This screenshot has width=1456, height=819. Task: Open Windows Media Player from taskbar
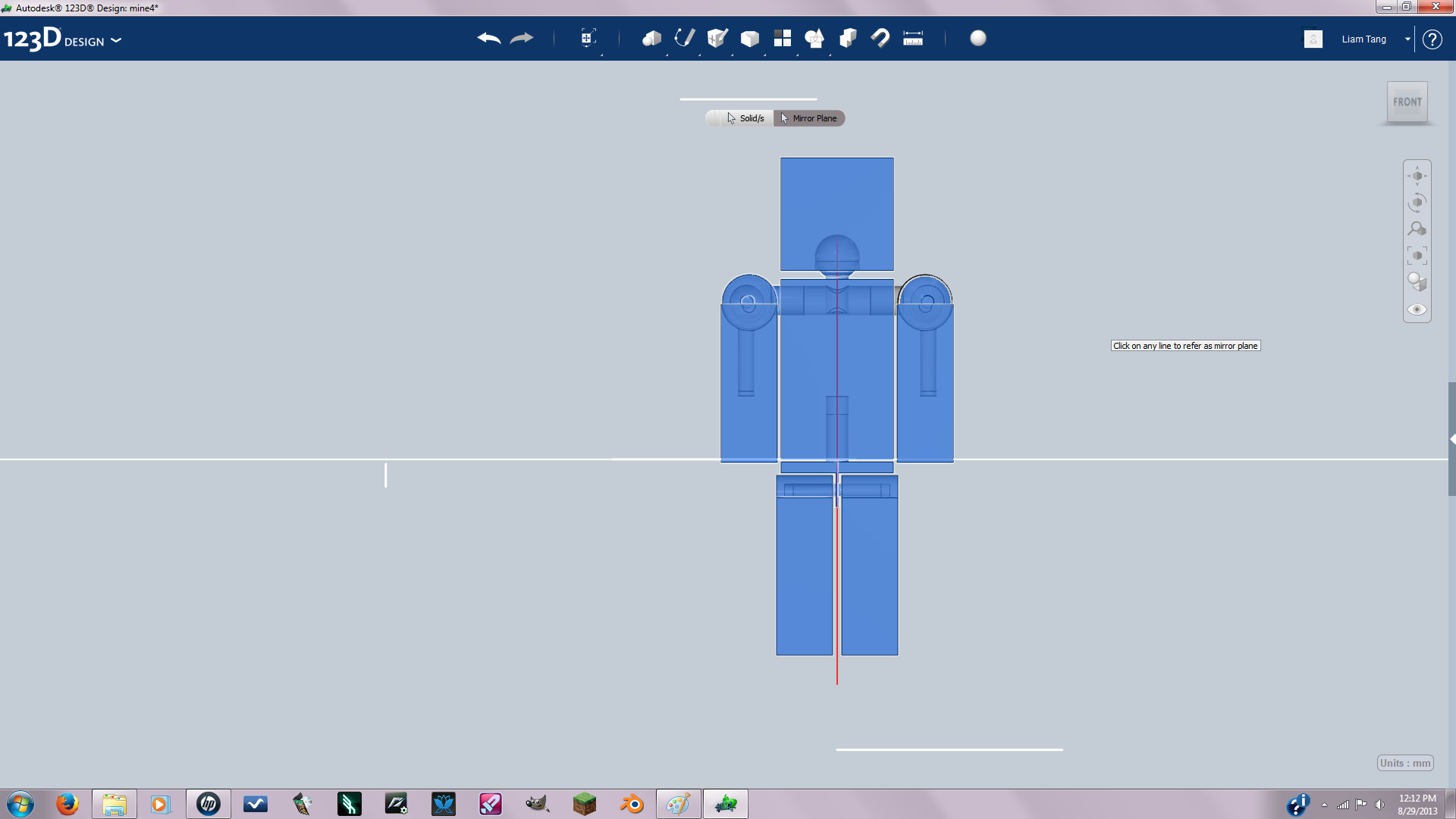[x=160, y=804]
